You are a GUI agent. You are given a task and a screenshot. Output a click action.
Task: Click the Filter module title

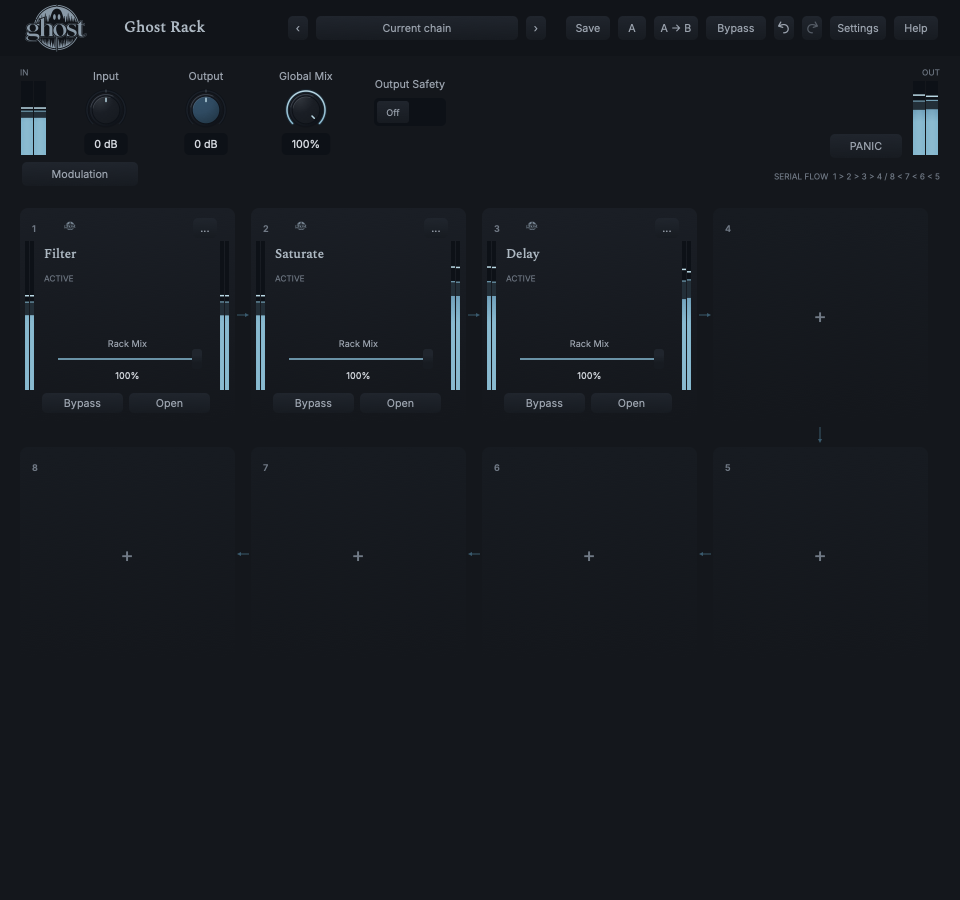click(60, 253)
